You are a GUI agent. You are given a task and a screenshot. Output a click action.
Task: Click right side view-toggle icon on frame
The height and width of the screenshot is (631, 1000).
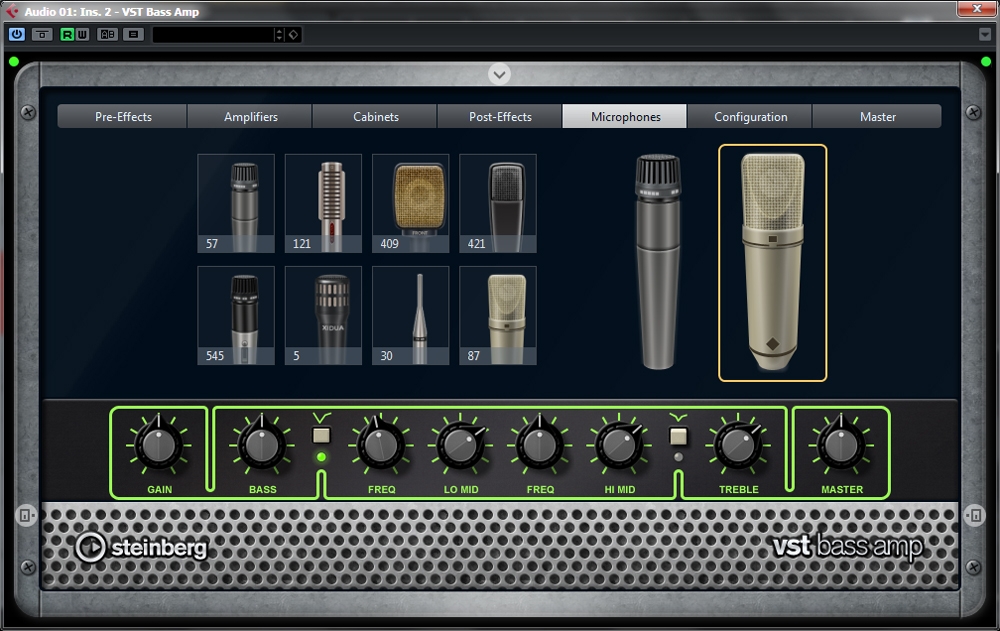coord(974,515)
